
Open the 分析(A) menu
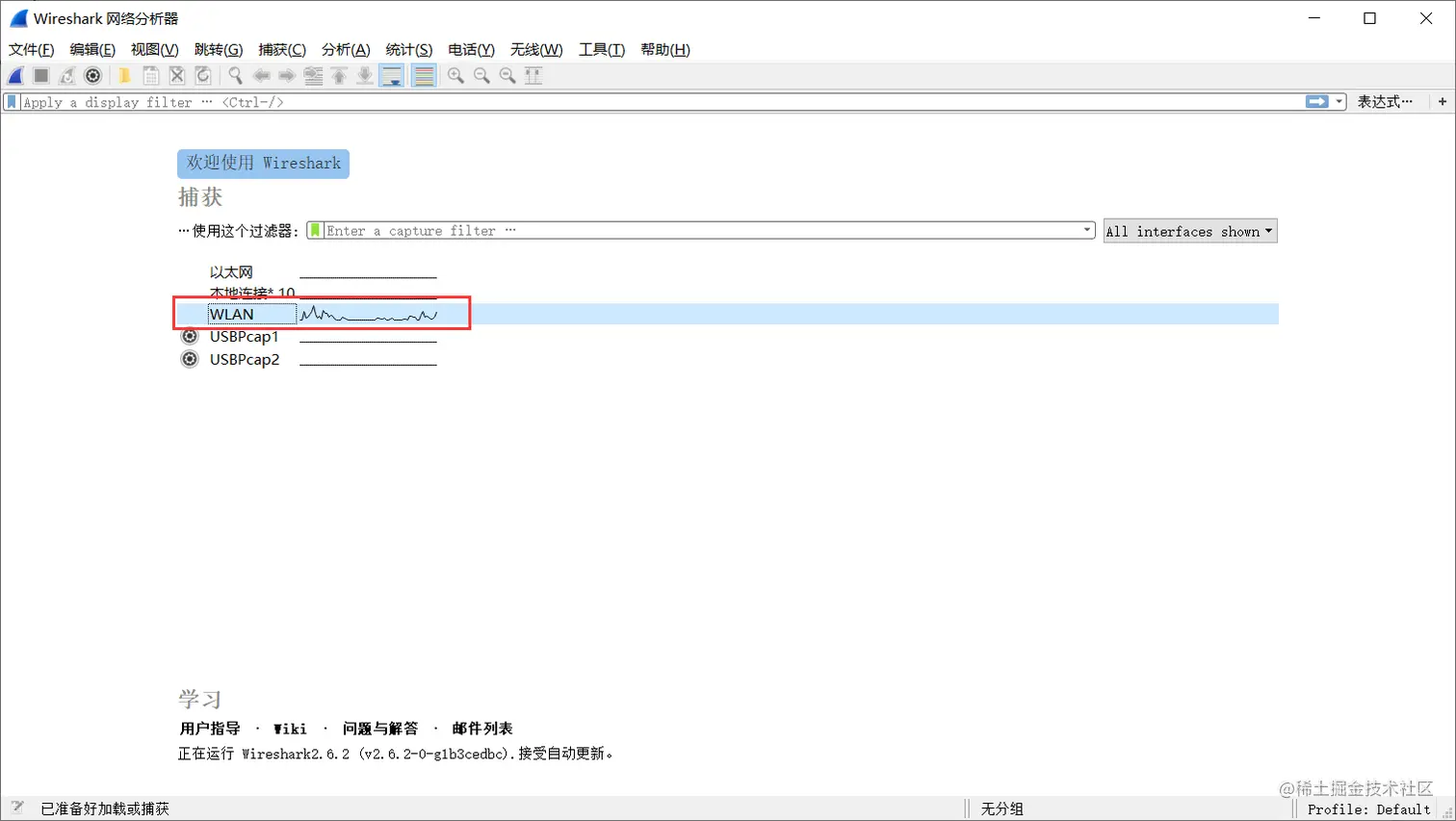[346, 50]
